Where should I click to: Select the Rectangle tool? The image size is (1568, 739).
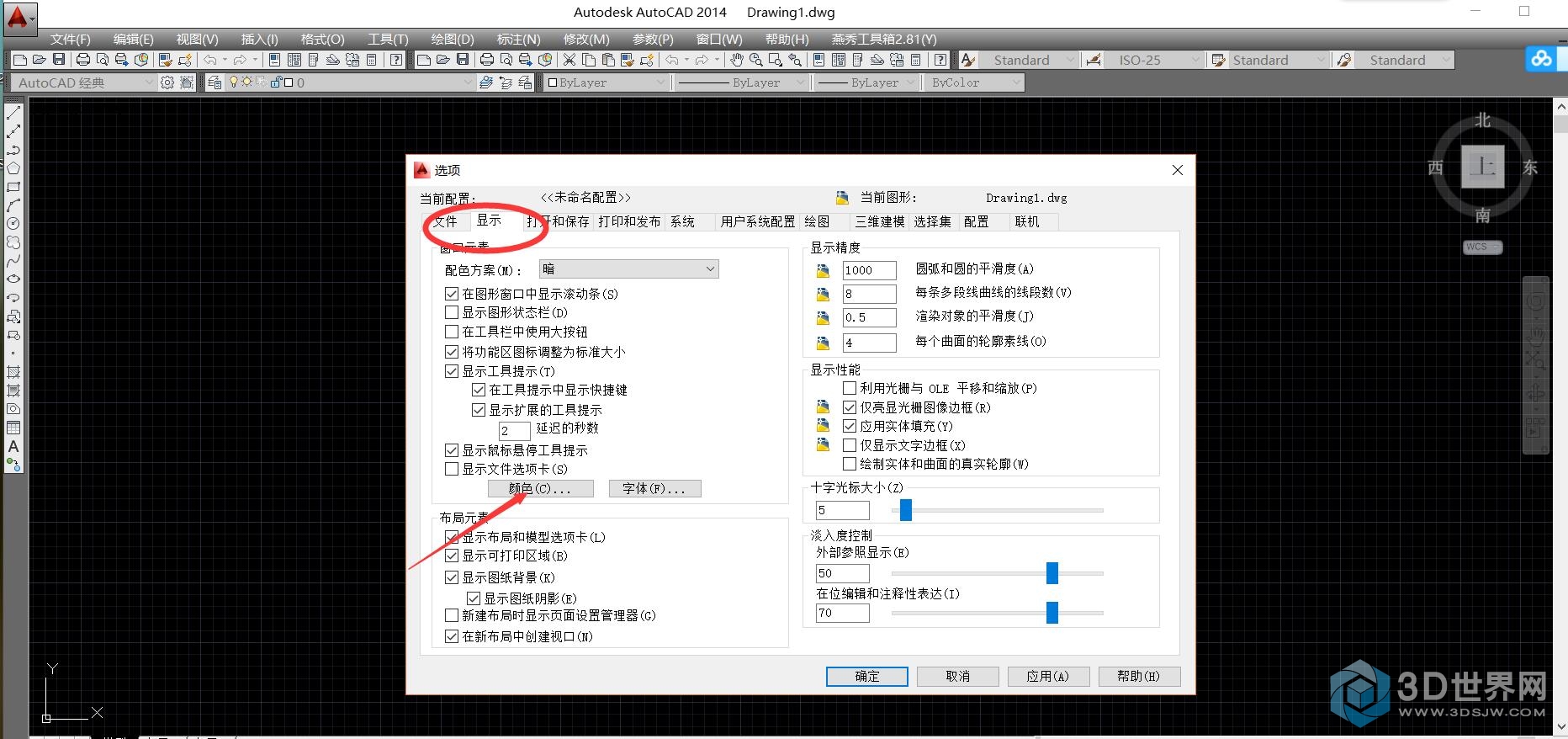click(x=13, y=187)
